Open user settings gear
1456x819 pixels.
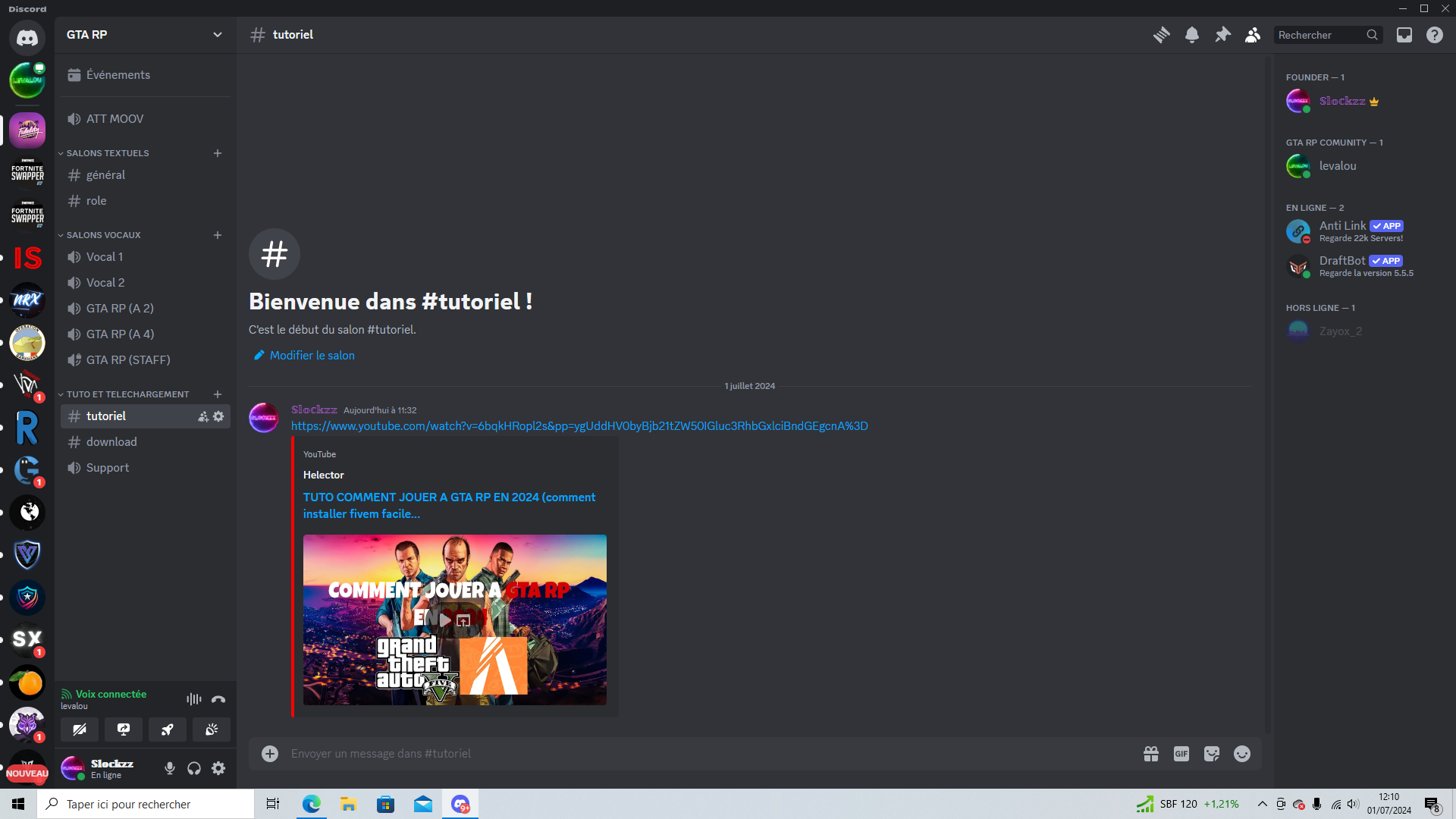[218, 769]
